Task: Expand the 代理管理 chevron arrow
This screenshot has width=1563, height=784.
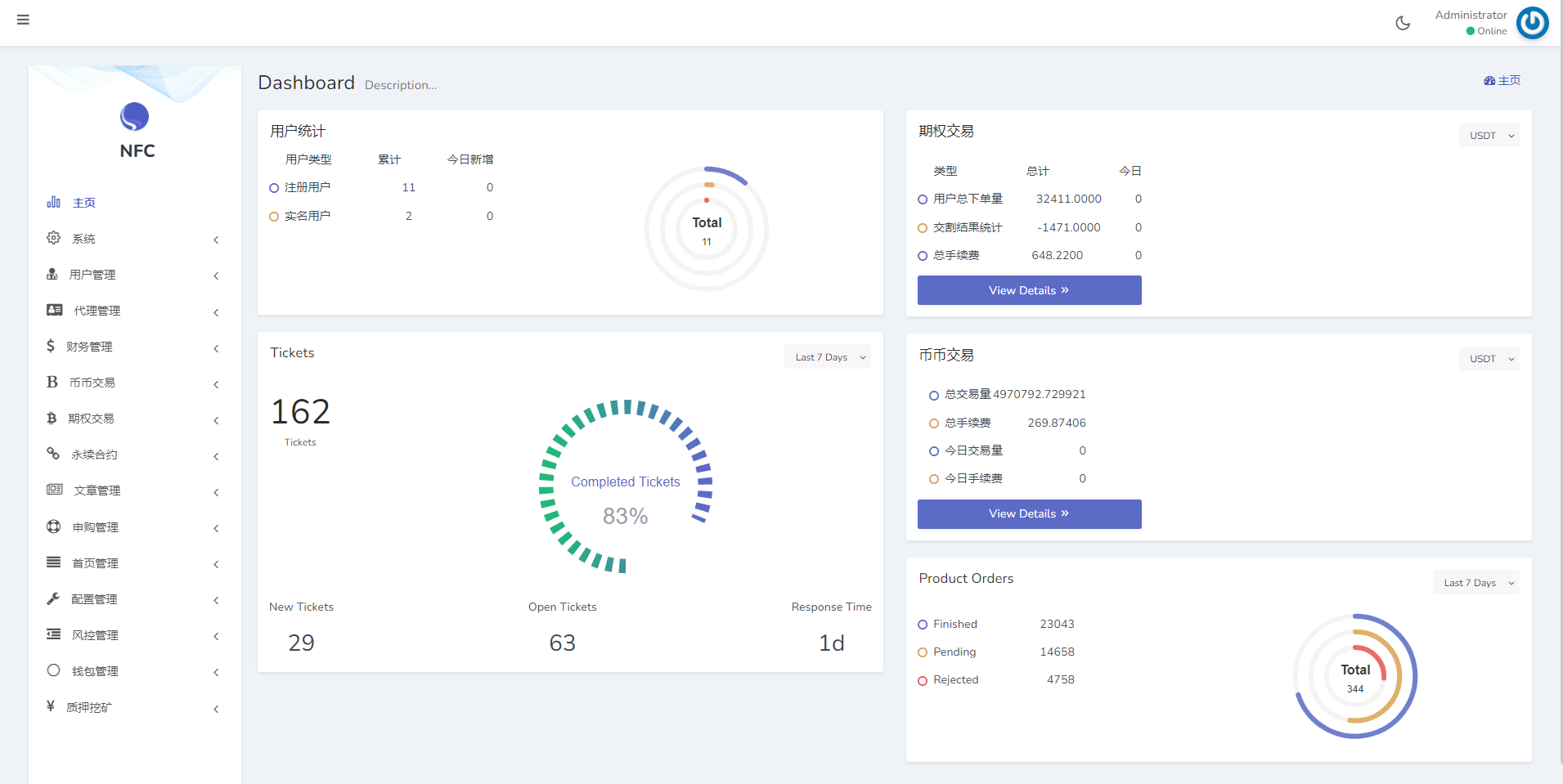Action: (216, 311)
